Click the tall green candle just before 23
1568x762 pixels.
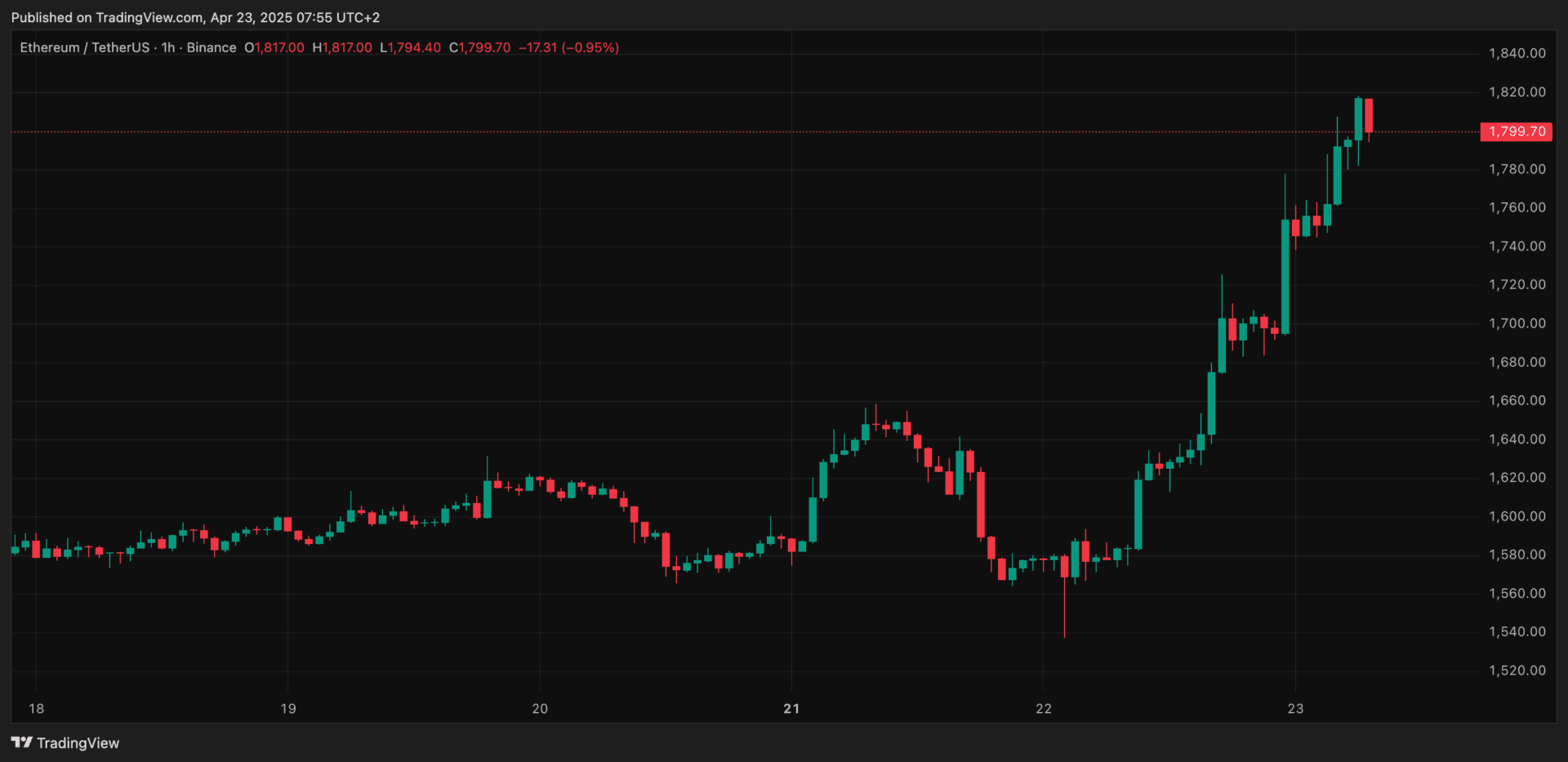[x=1285, y=276]
